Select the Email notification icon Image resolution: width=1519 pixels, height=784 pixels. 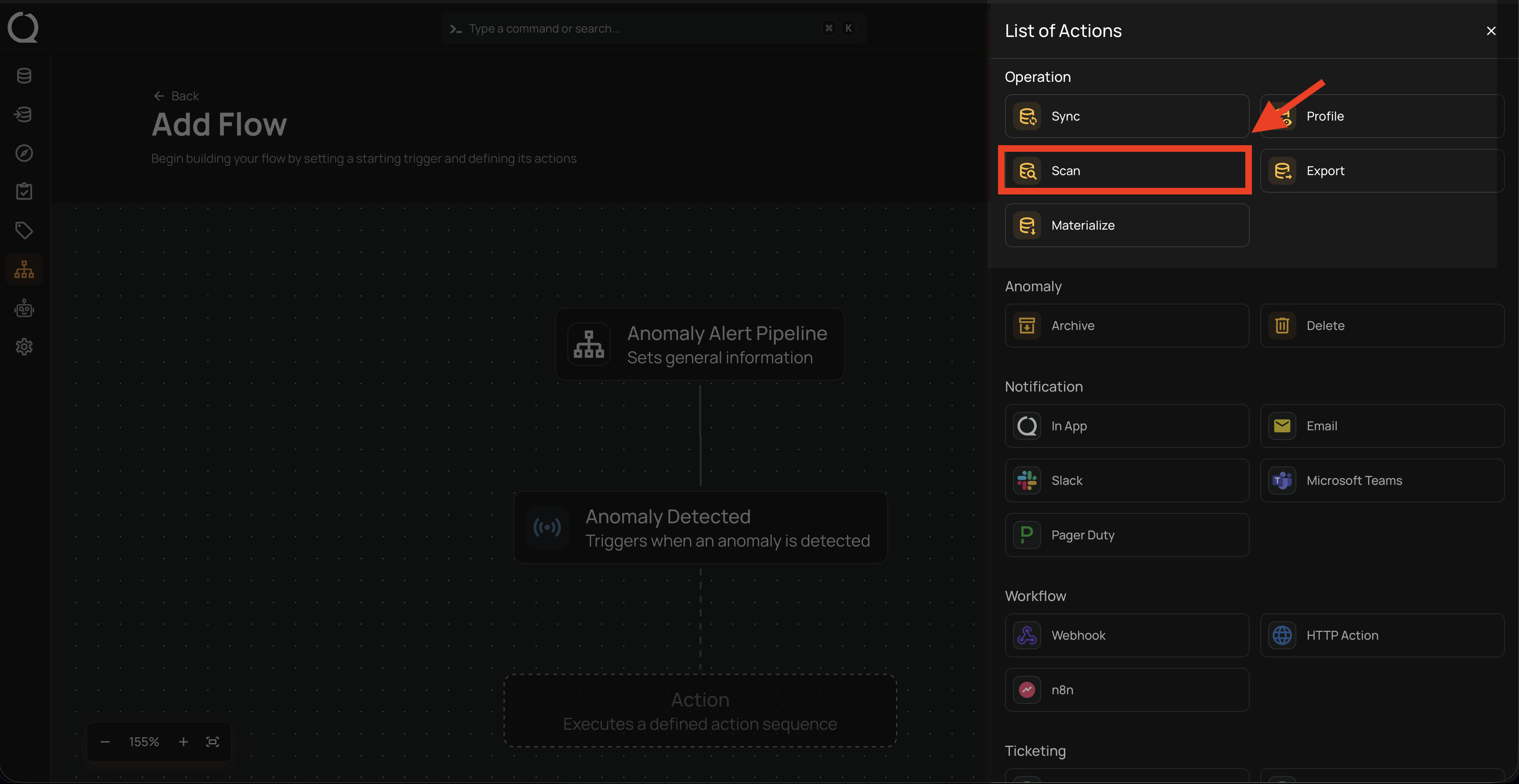tap(1282, 426)
